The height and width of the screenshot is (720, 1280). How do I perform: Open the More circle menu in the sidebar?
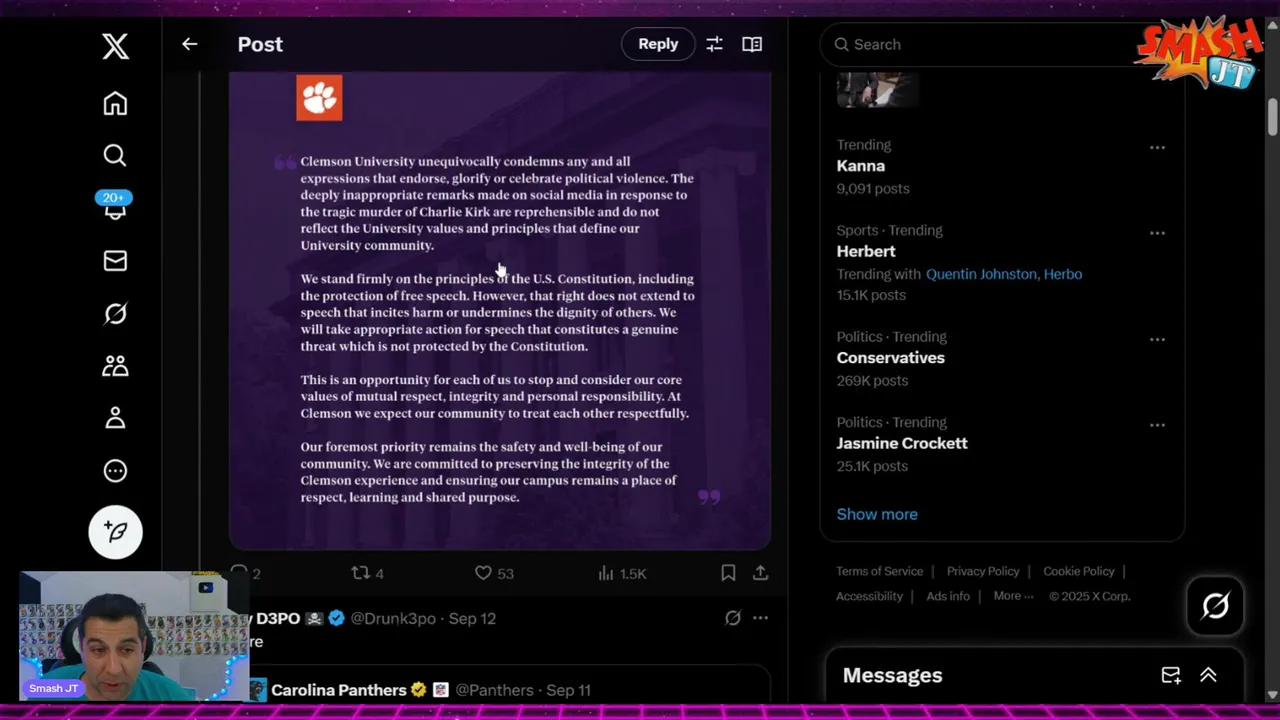click(115, 471)
